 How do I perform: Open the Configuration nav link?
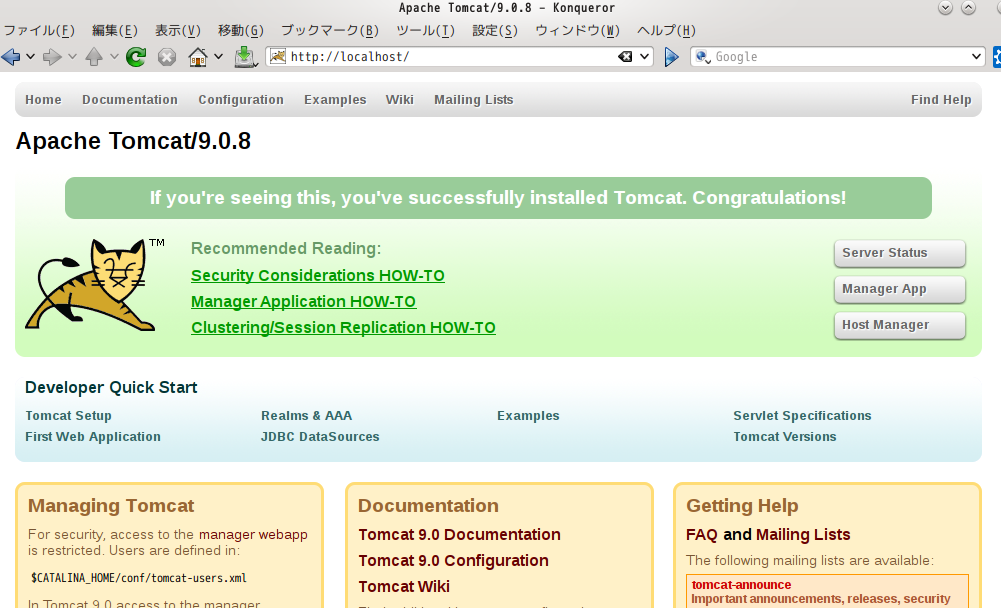coord(241,100)
